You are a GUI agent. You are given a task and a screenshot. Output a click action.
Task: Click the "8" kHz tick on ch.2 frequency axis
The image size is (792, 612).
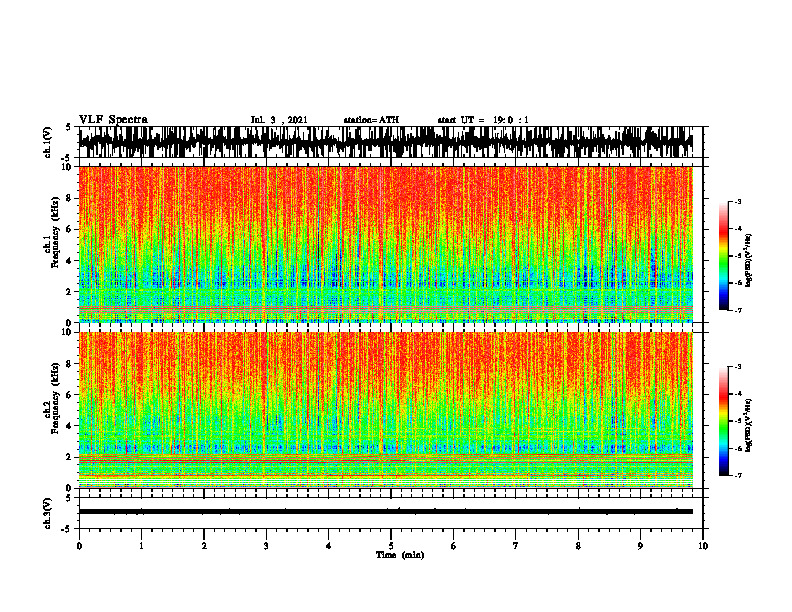[x=70, y=364]
